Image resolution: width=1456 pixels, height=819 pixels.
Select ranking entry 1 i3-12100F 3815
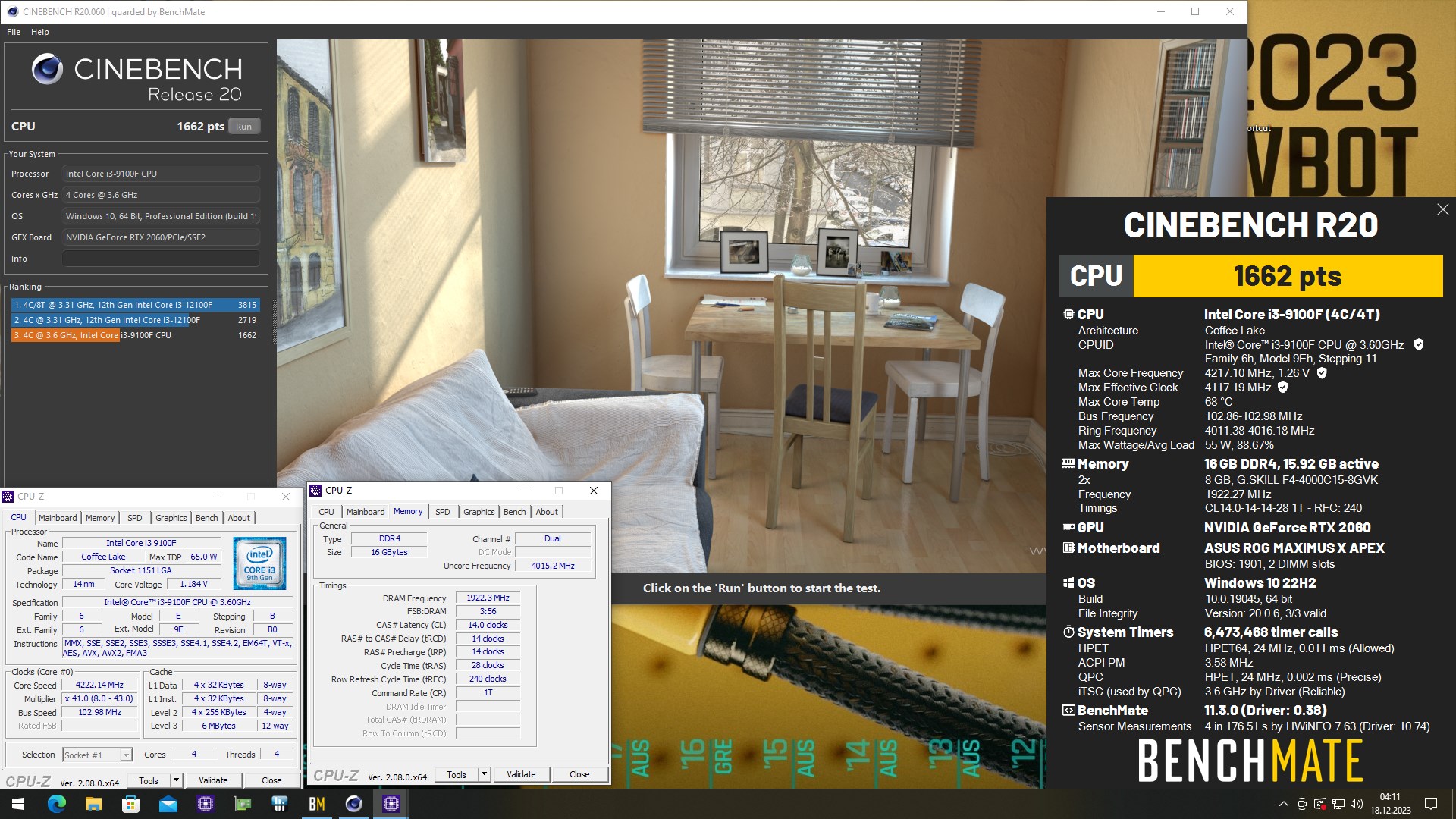pos(135,305)
